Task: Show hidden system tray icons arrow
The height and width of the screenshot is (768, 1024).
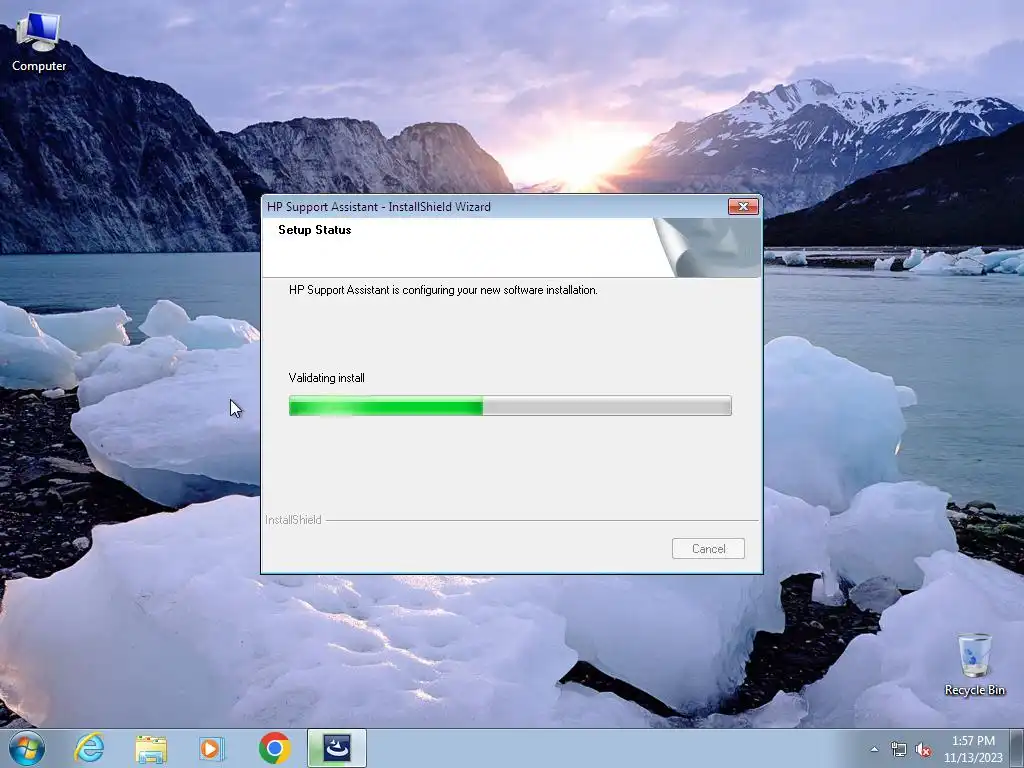Action: (874, 749)
